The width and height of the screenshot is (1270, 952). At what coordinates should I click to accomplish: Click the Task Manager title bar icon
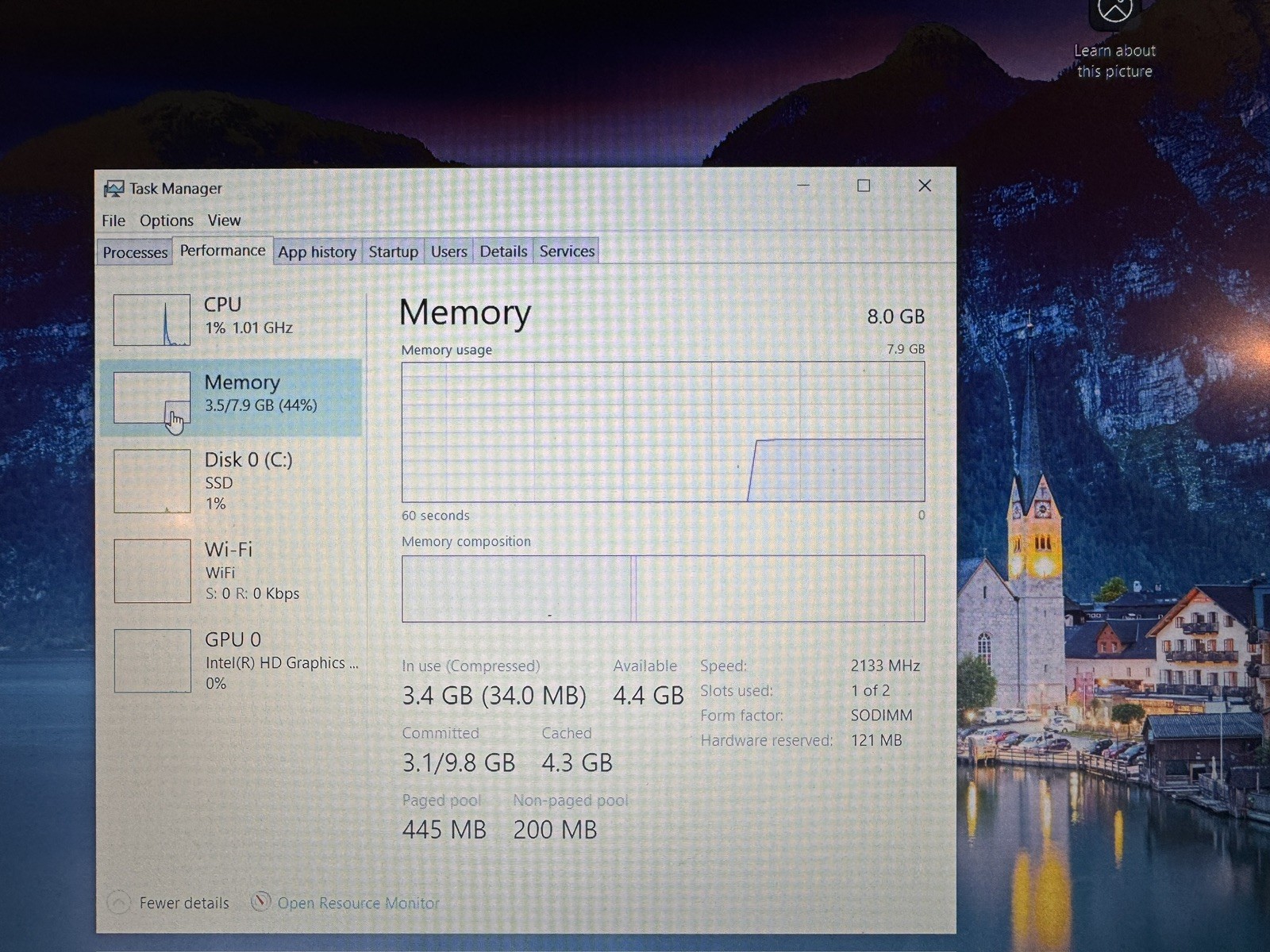(x=114, y=189)
